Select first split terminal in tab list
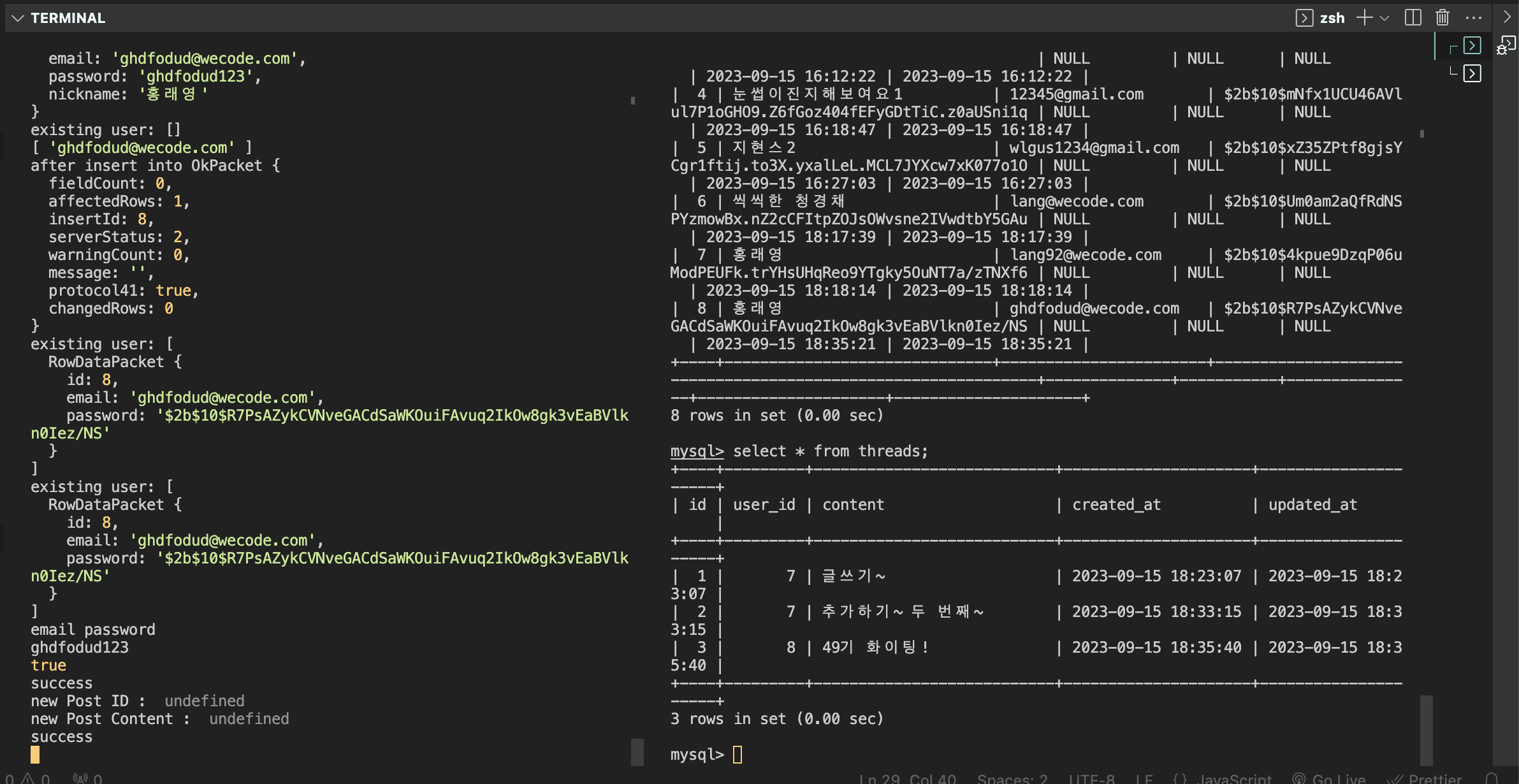This screenshot has height=784, width=1519. 1472,46
